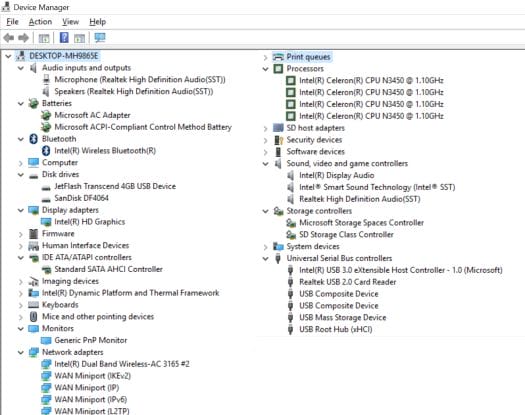Expand the Security devices node

click(x=266, y=140)
